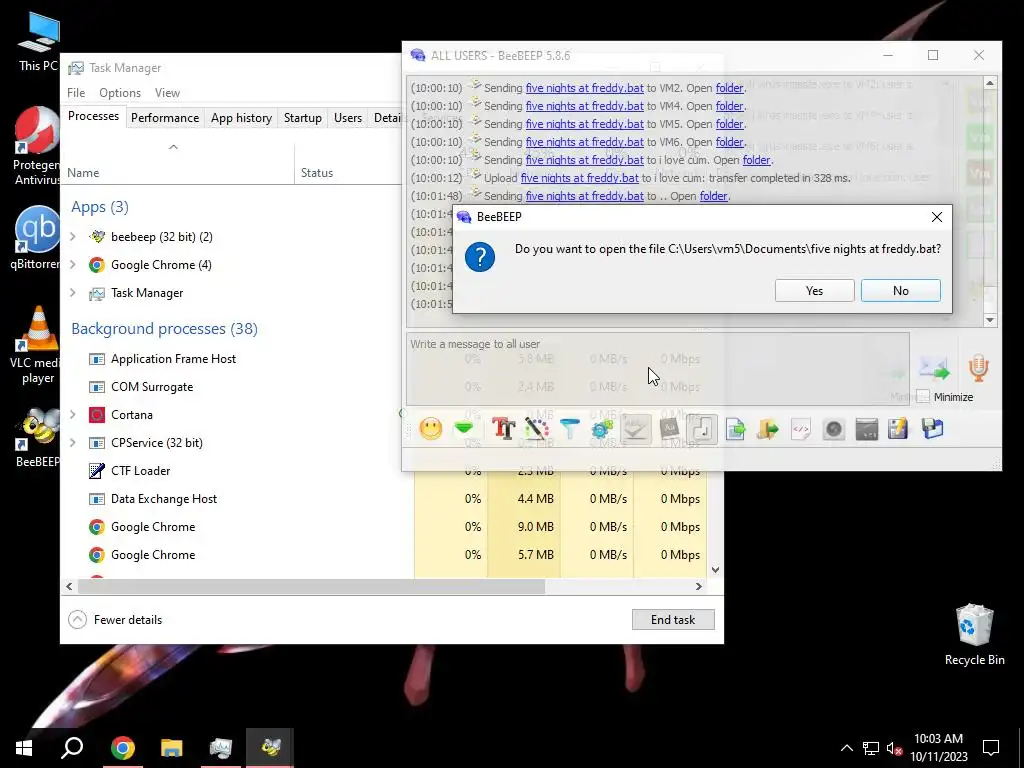Image resolution: width=1024 pixels, height=768 pixels.
Task: Click Yes to open the bat file
Action: [814, 291]
